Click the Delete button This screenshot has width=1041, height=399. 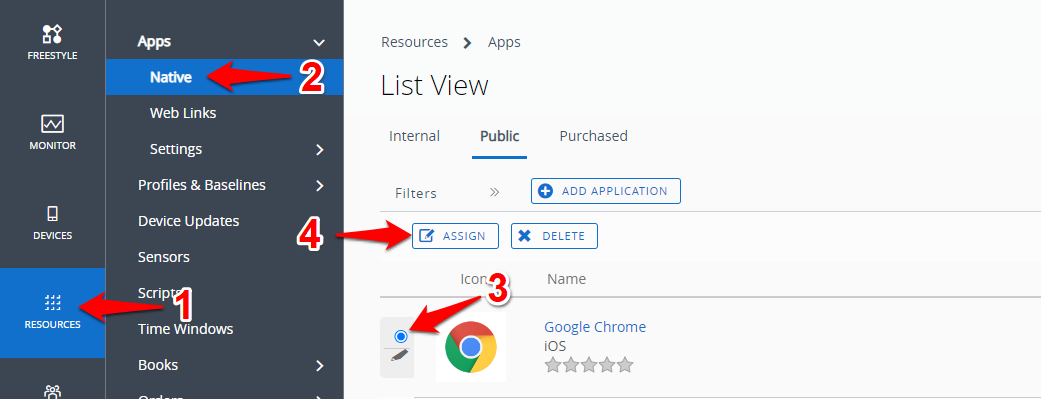click(x=554, y=236)
